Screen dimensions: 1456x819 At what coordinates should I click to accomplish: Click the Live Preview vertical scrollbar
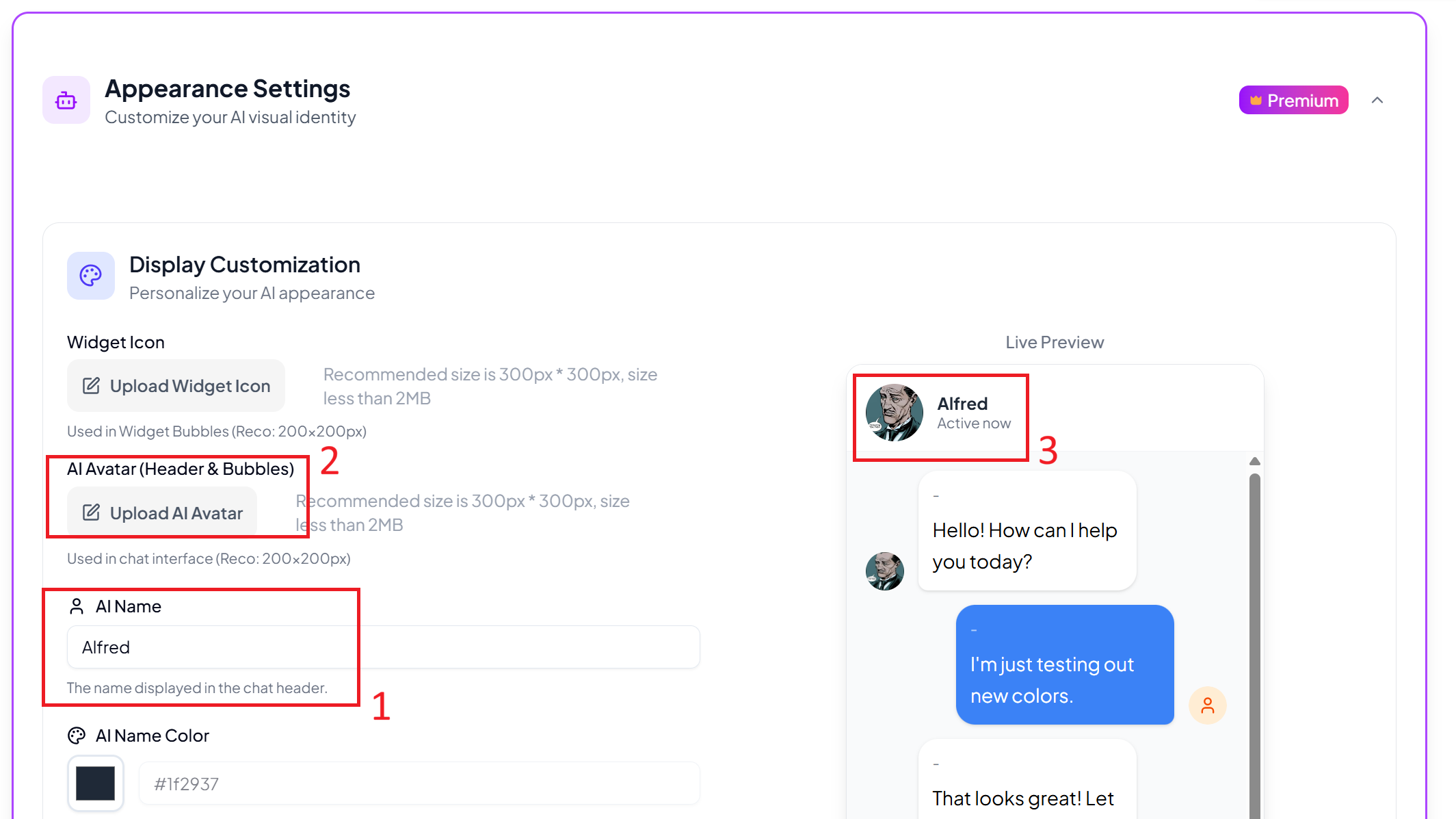pyautogui.click(x=1255, y=616)
